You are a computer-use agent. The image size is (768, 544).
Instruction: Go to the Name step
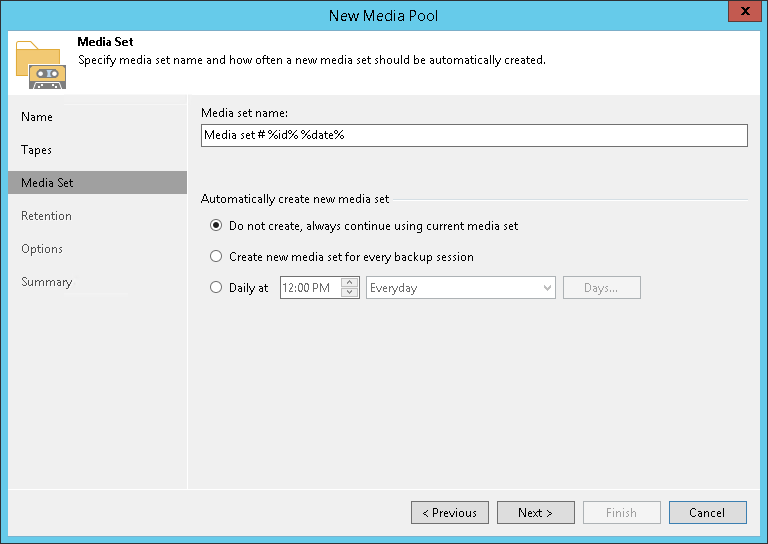pos(37,117)
